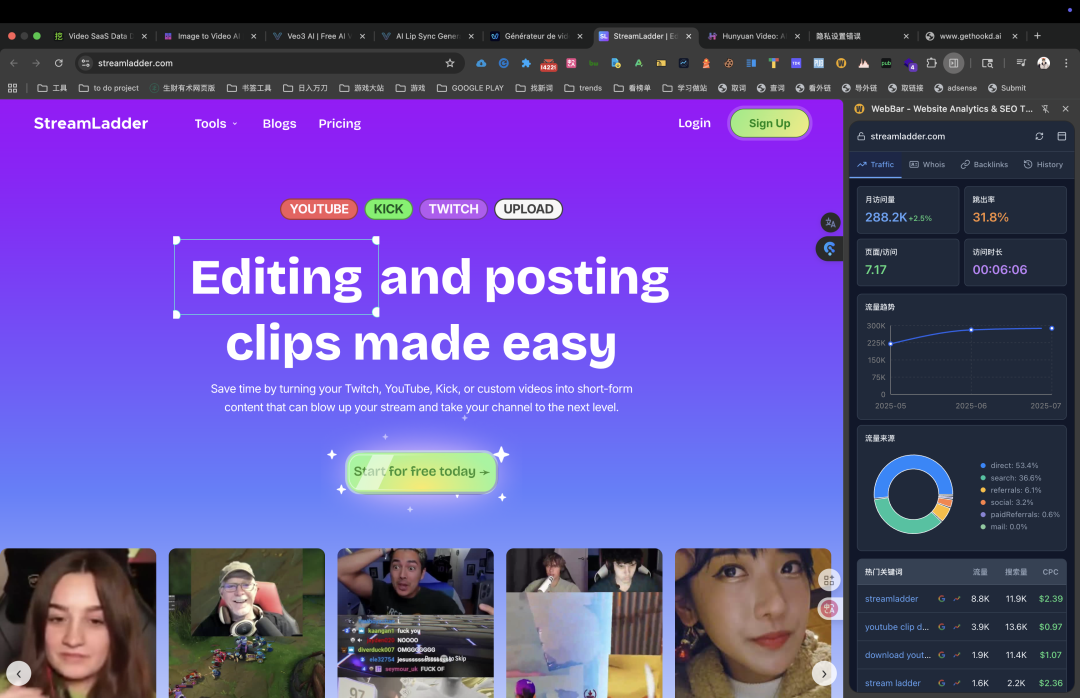
Task: Open the blue puzzle-piece extension icon
Action: [526, 63]
